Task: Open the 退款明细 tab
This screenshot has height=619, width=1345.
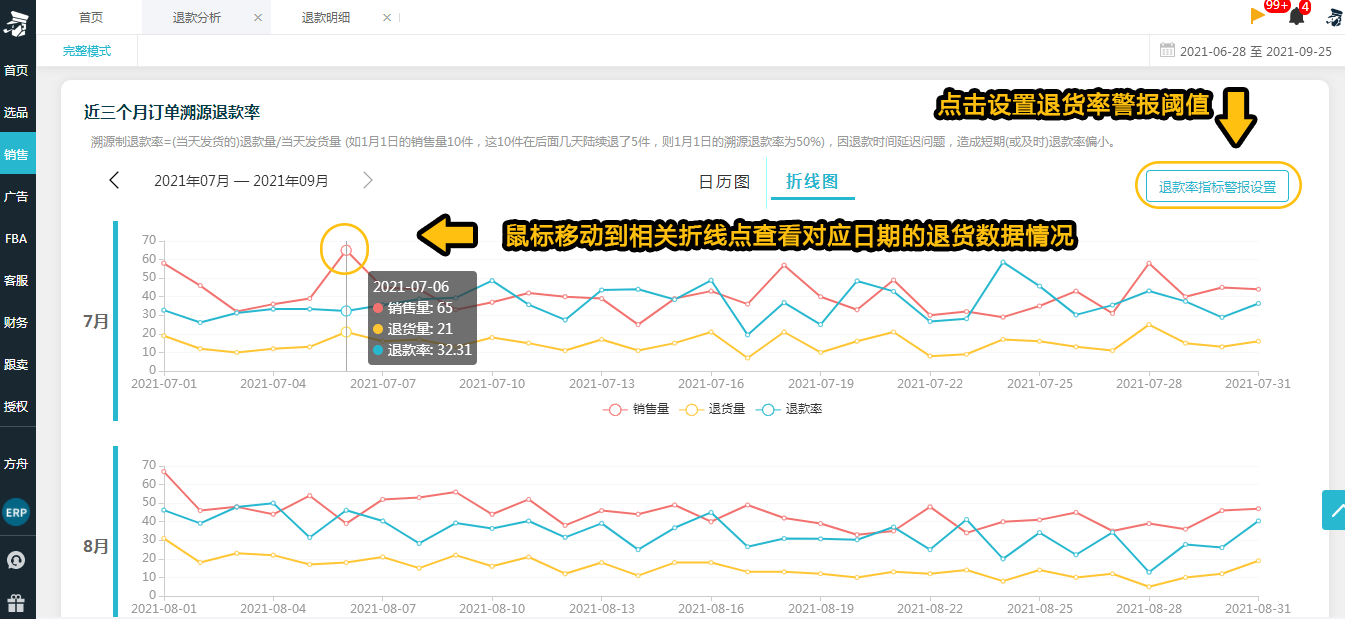Action: (326, 17)
